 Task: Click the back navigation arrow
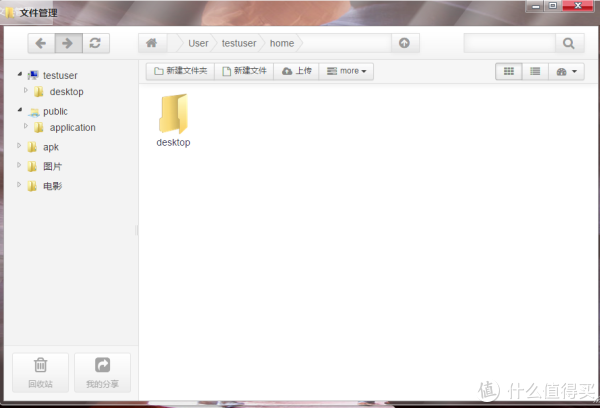41,43
